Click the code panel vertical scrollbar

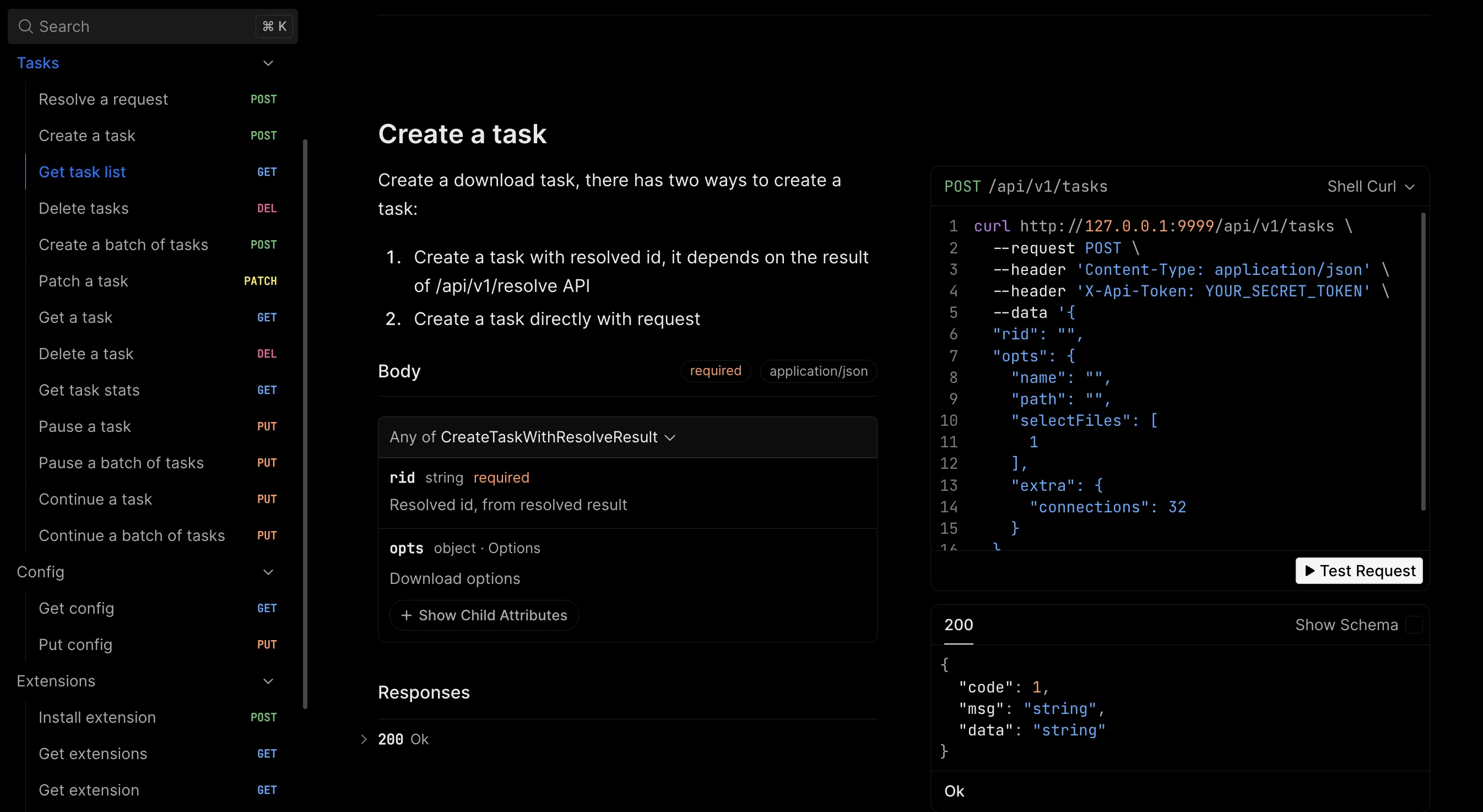click(x=1422, y=362)
